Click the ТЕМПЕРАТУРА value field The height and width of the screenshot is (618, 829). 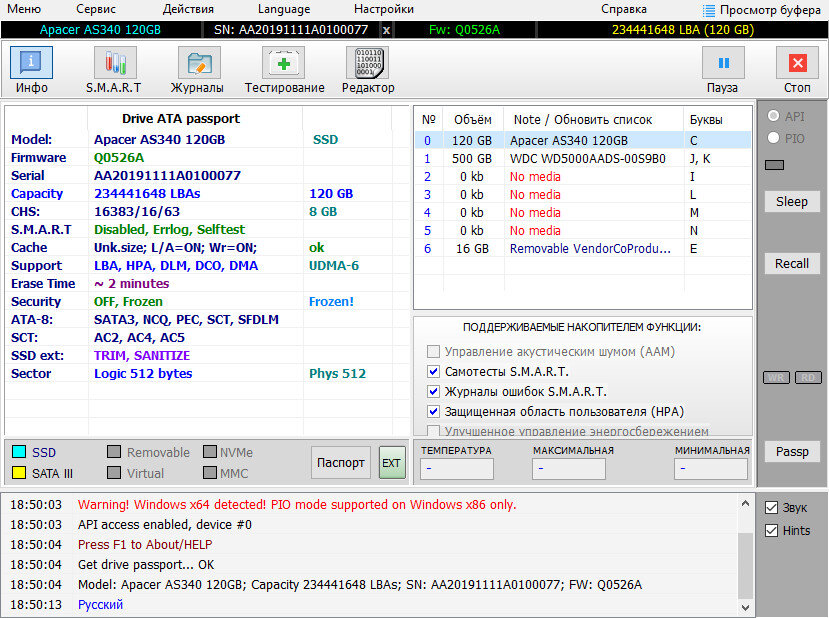click(457, 468)
